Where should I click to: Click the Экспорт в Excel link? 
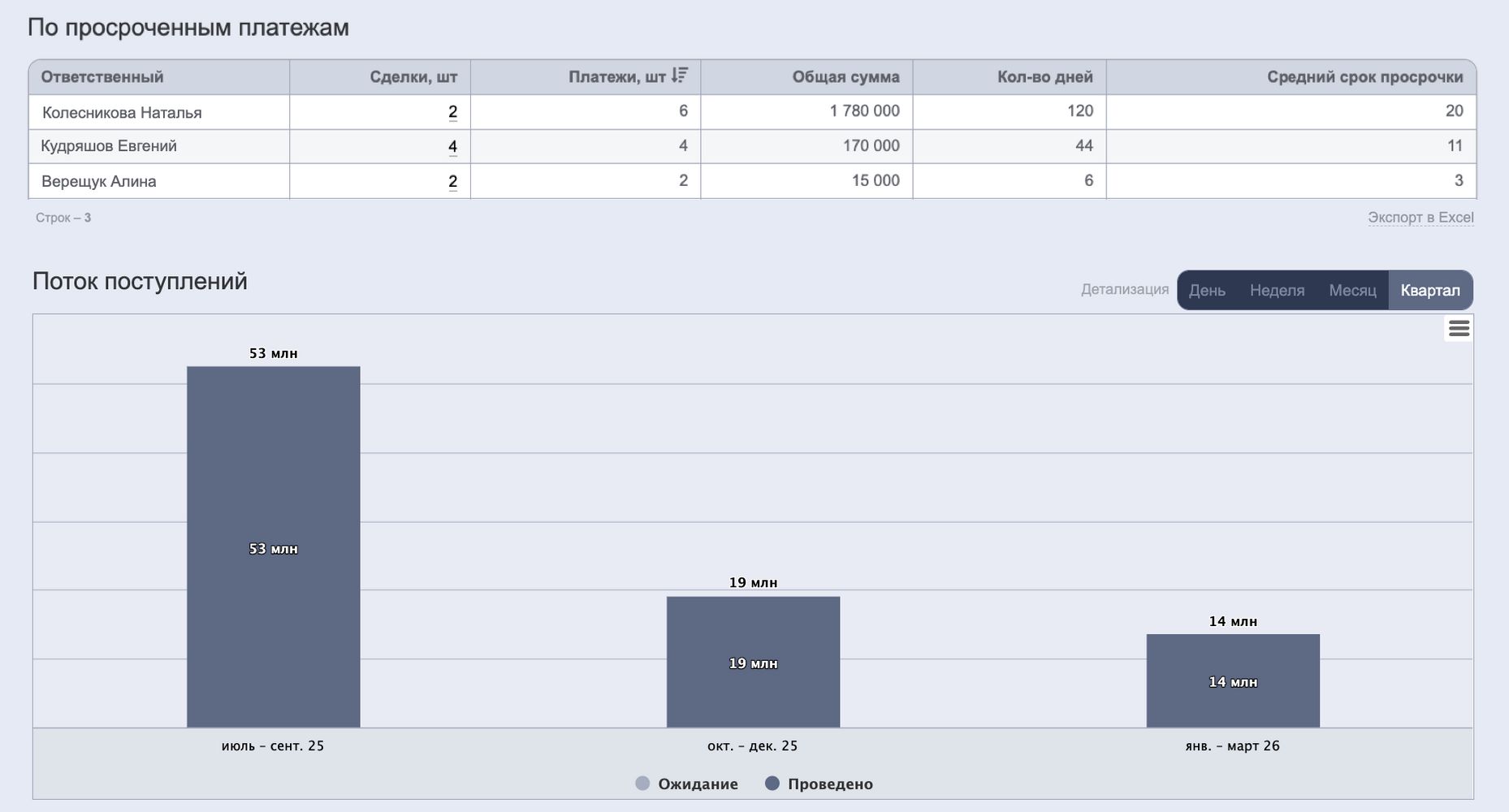1420,218
